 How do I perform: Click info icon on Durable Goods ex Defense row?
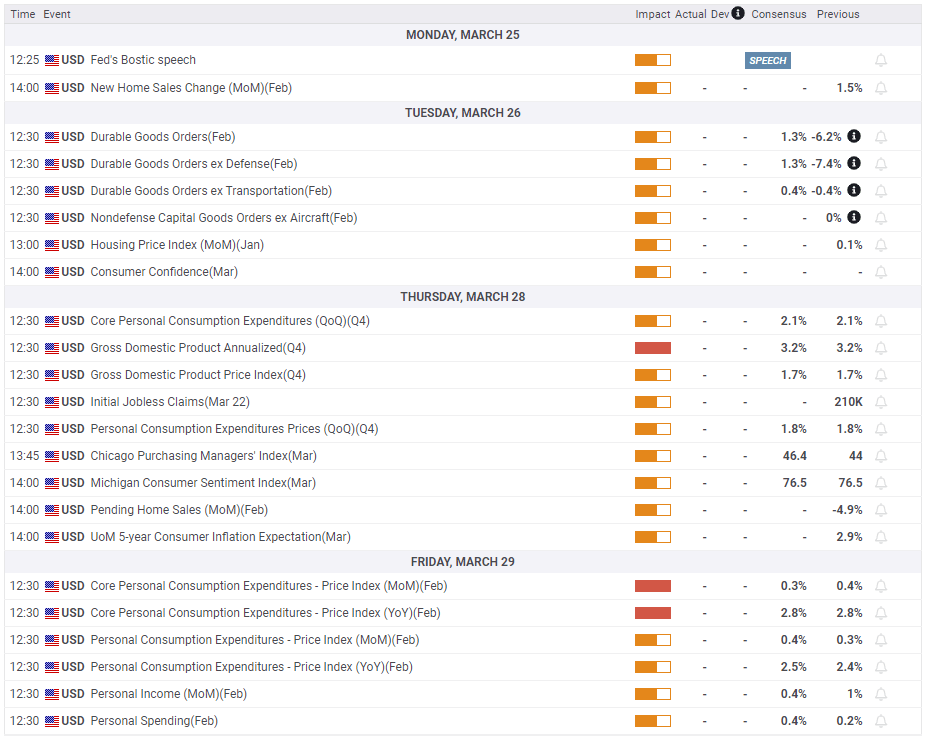tap(854, 164)
